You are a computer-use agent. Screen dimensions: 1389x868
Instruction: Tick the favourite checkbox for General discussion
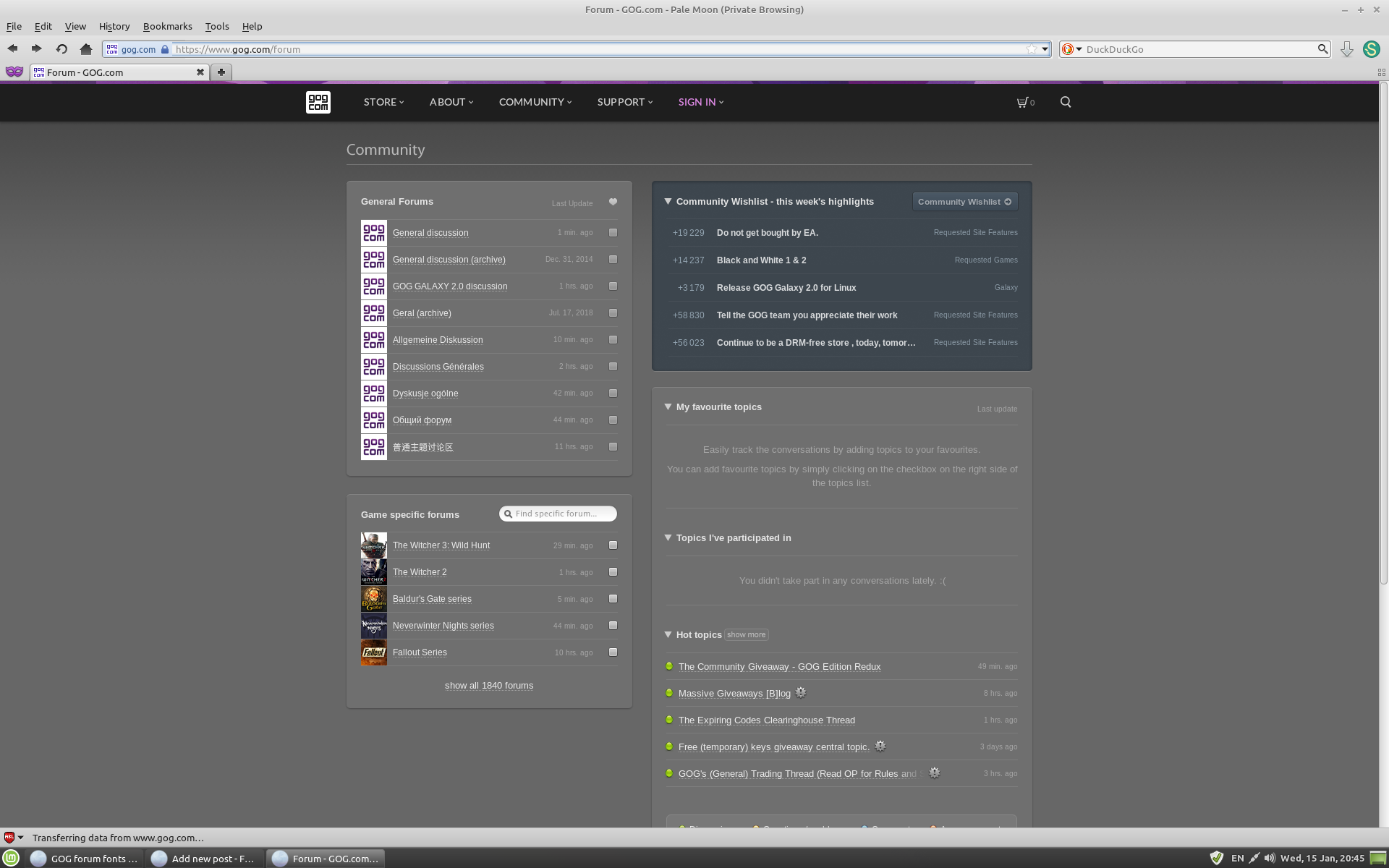(x=613, y=233)
